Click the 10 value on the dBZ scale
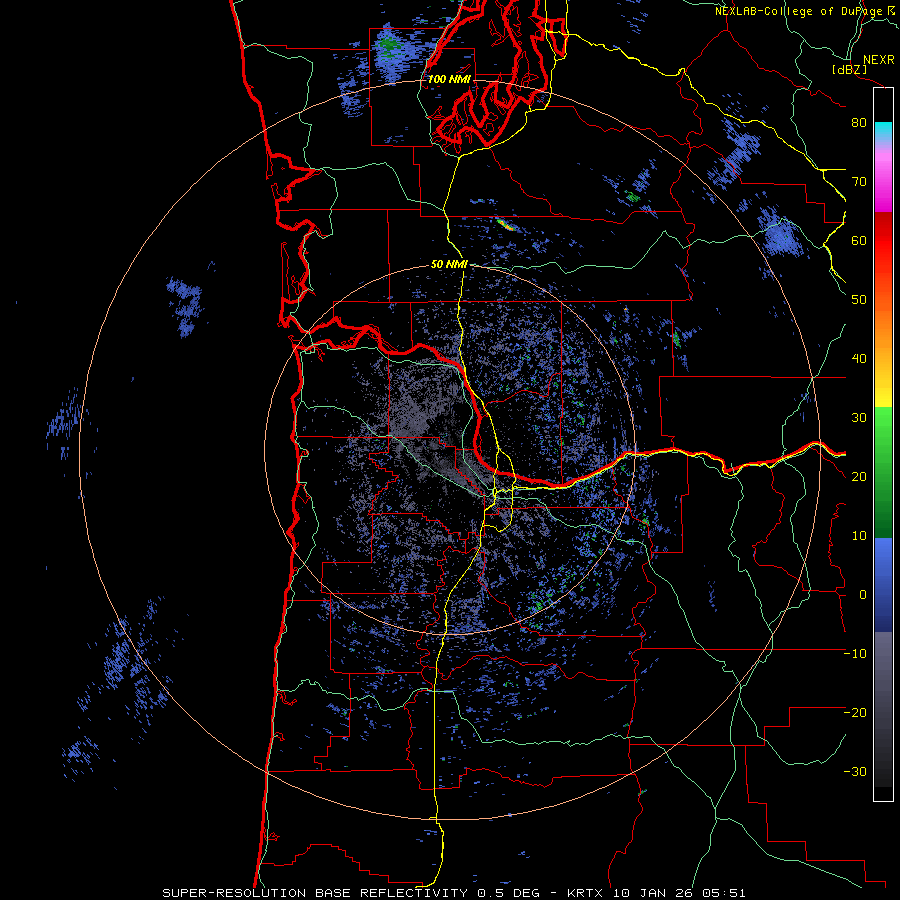 click(859, 536)
